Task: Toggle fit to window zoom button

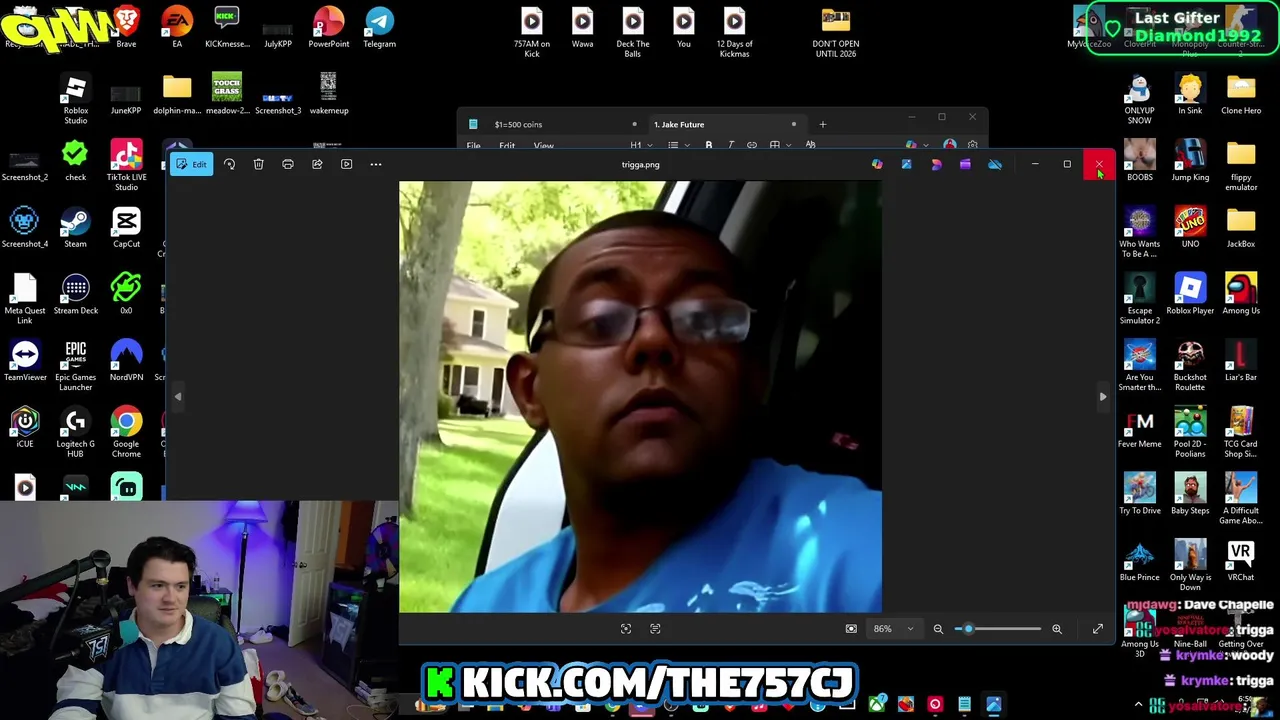Action: 851,629
